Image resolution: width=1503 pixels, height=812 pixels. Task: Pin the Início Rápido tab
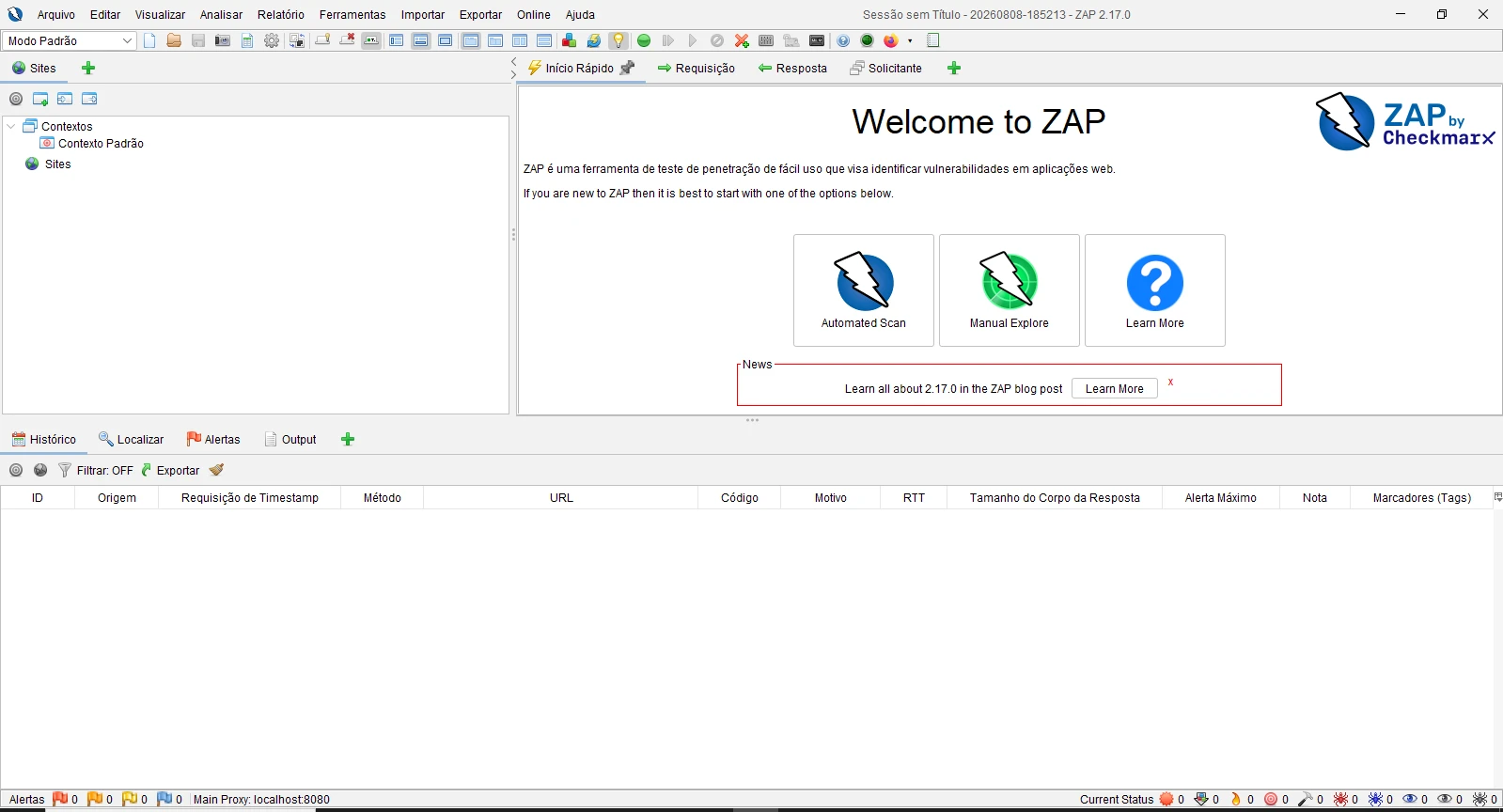tap(628, 68)
